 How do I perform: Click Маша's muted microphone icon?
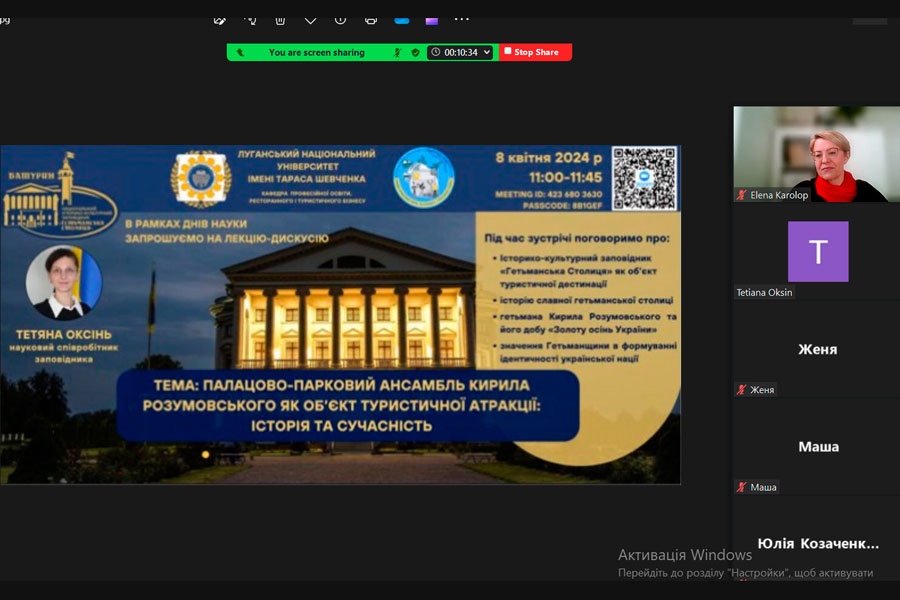pos(742,487)
